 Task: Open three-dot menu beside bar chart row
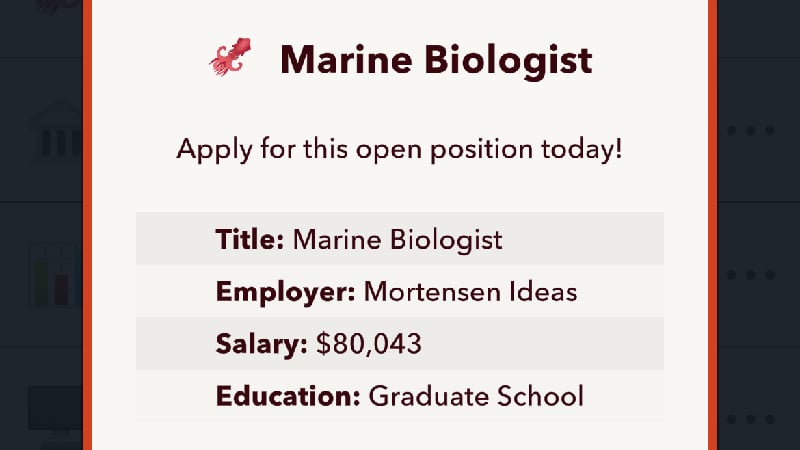click(x=751, y=275)
